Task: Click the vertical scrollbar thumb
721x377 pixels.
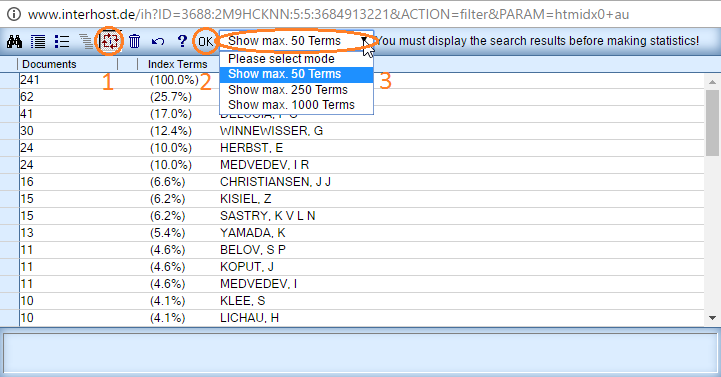Action: pos(712,123)
